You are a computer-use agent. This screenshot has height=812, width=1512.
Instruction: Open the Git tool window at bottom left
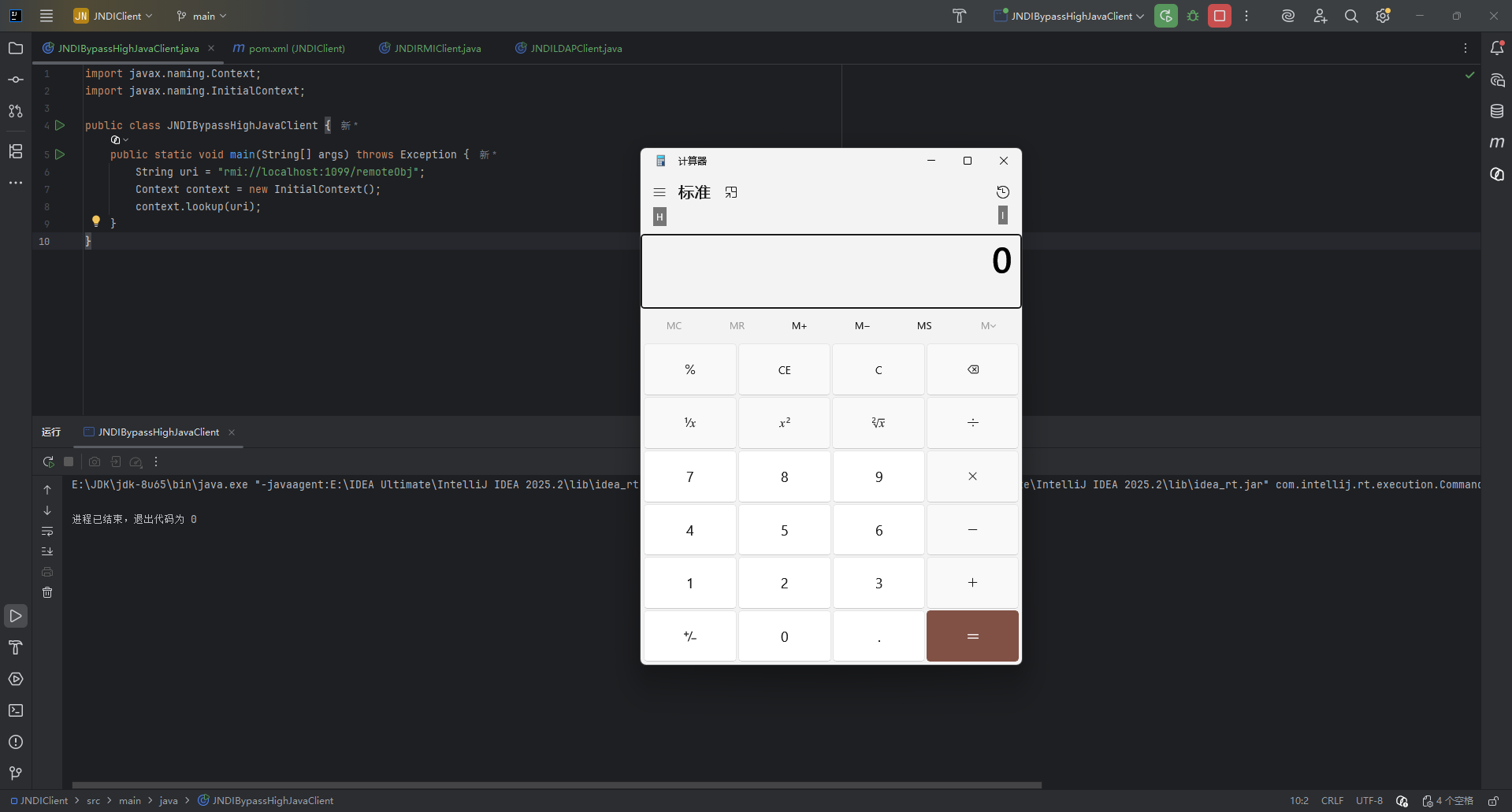pos(15,773)
